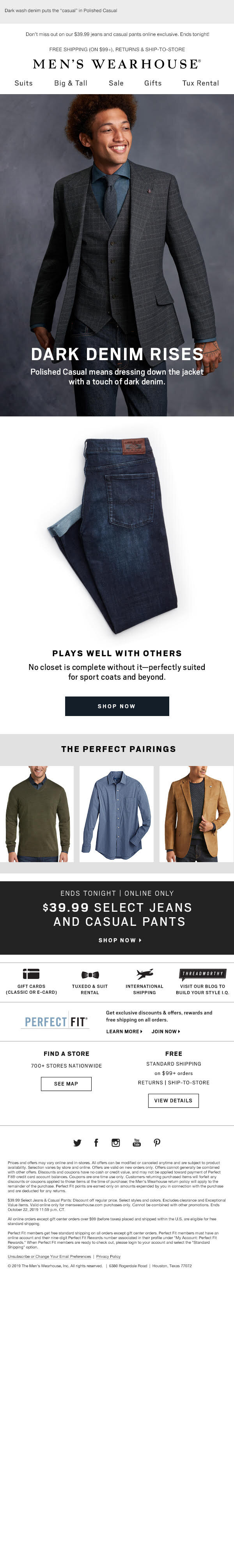Follow the Join Now link
This screenshot has height=1568, width=234.
(166, 1031)
